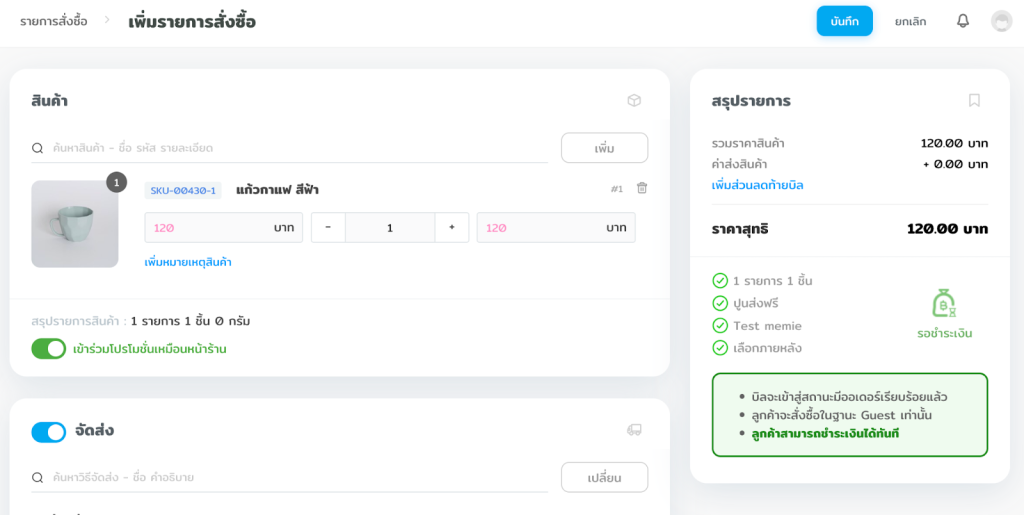
Task: Open the user profile avatar
Action: coord(1001,21)
